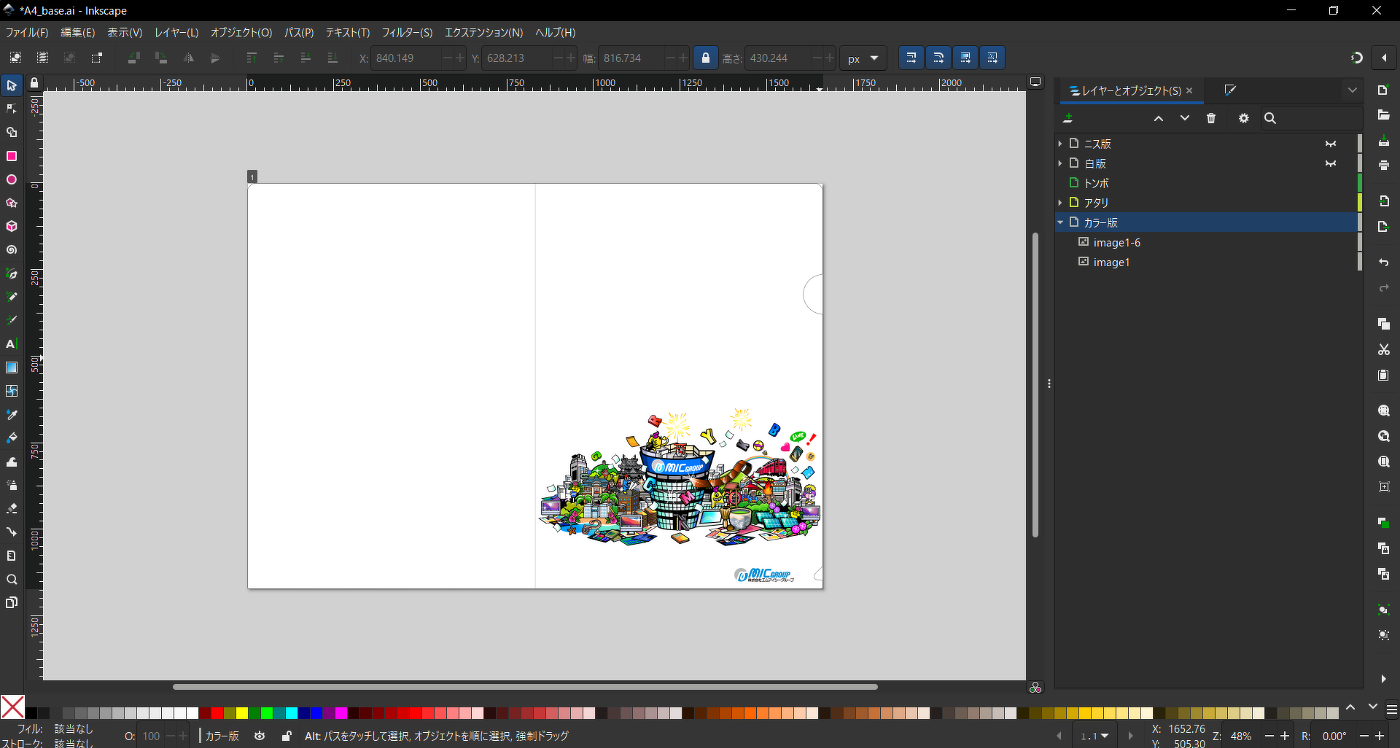Open the px units dropdown

click(863, 58)
